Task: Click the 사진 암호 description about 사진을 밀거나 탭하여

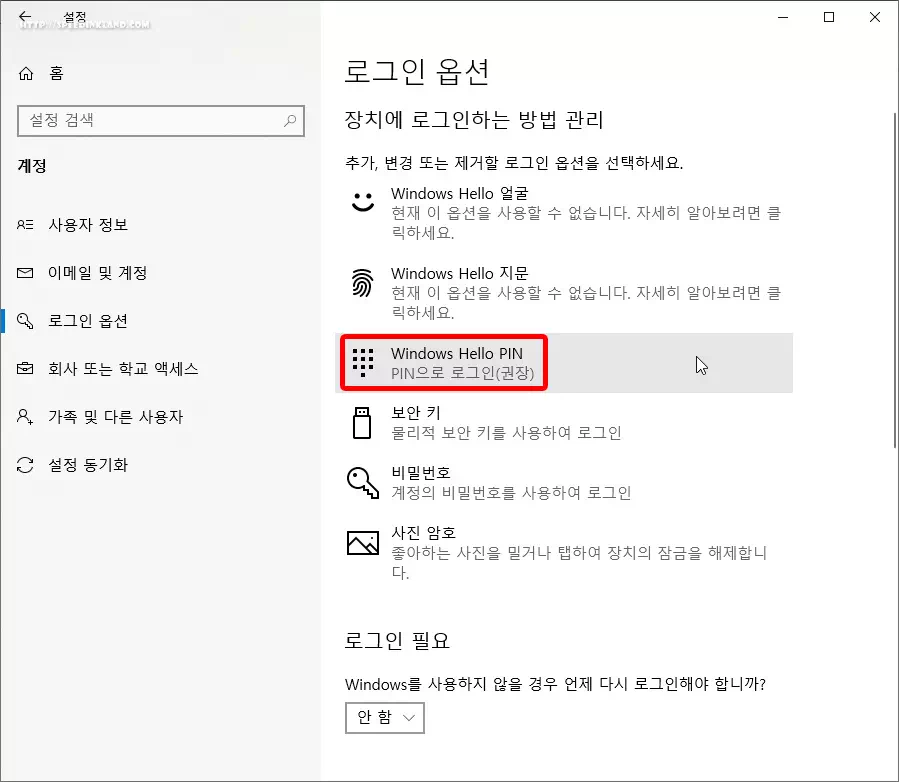Action: [579, 562]
